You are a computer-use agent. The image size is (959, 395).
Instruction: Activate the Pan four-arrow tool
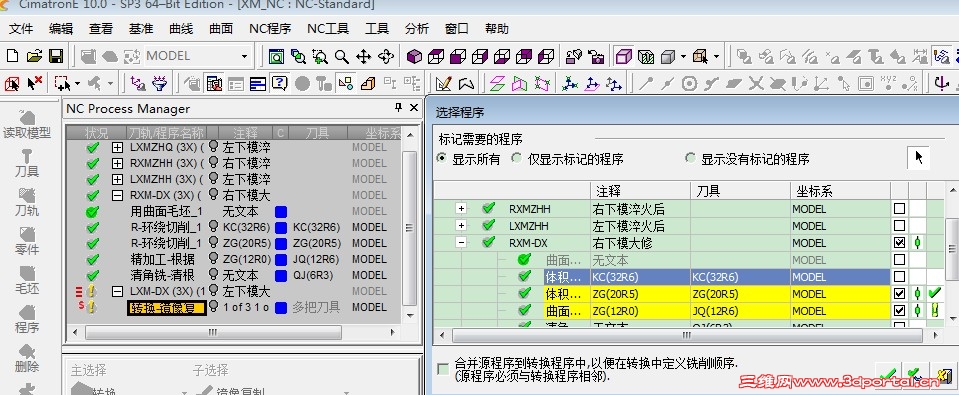coord(363,57)
